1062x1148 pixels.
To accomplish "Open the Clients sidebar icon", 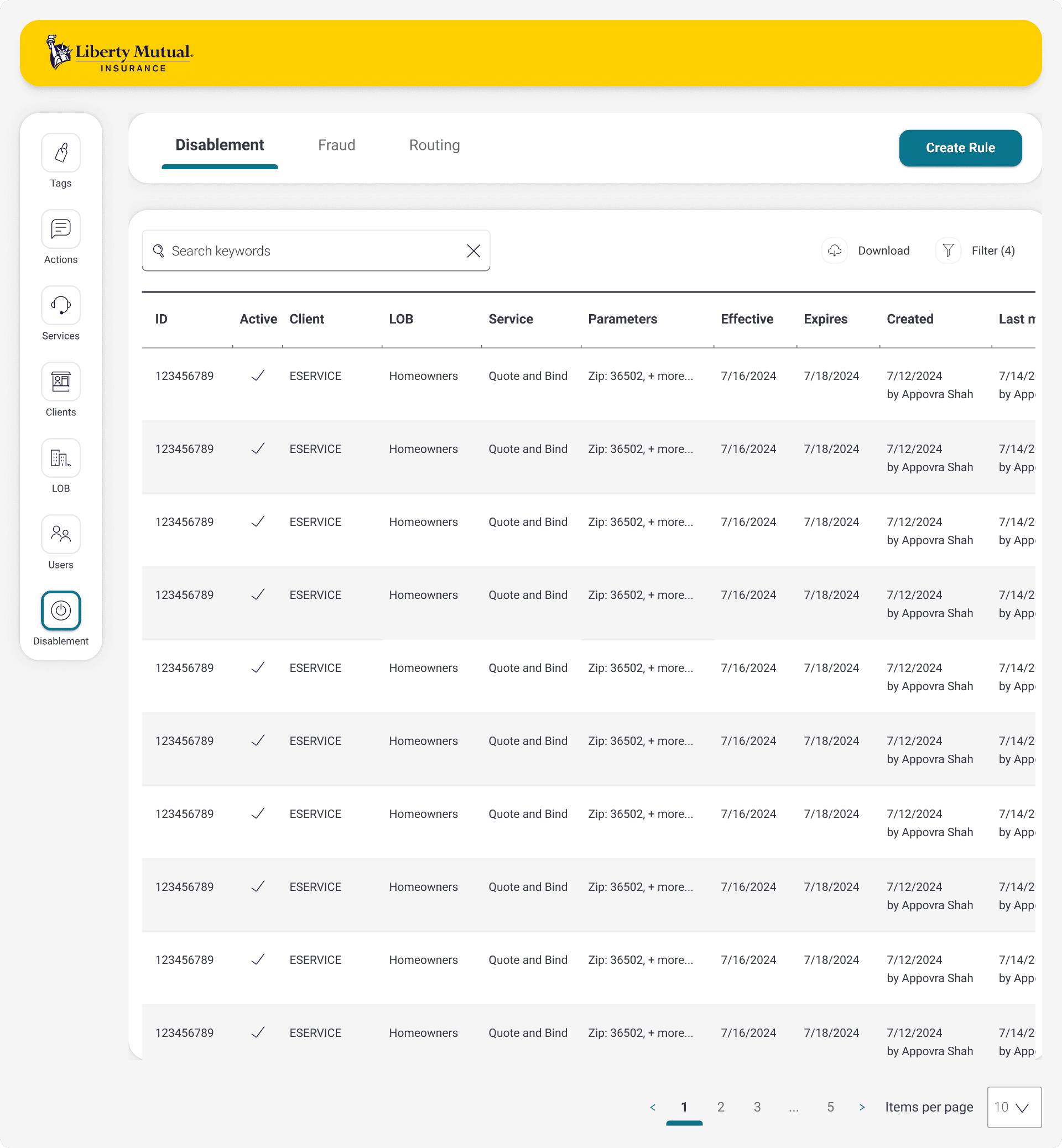I will tap(61, 382).
